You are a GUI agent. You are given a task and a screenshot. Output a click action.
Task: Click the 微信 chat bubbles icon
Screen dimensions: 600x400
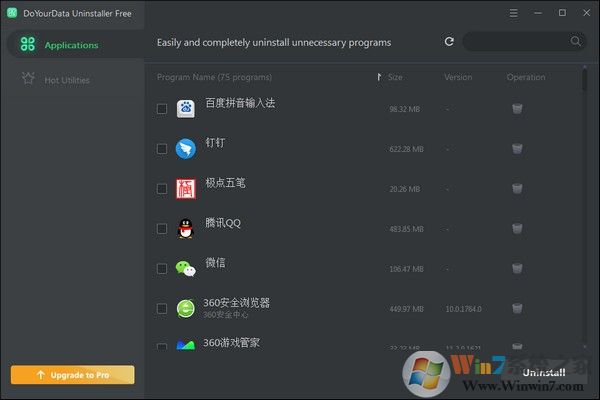coord(186,268)
